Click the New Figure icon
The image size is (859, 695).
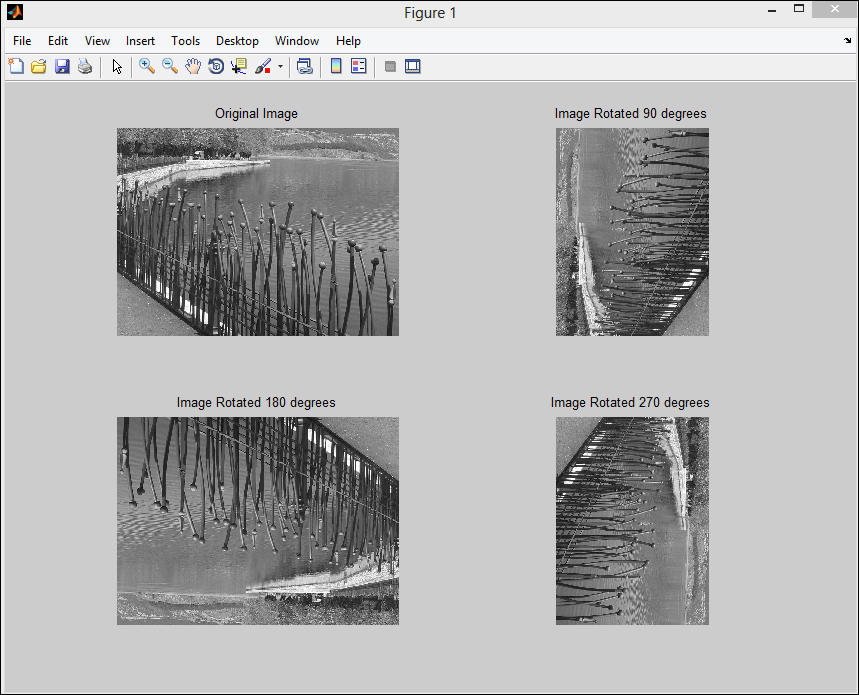(x=16, y=66)
